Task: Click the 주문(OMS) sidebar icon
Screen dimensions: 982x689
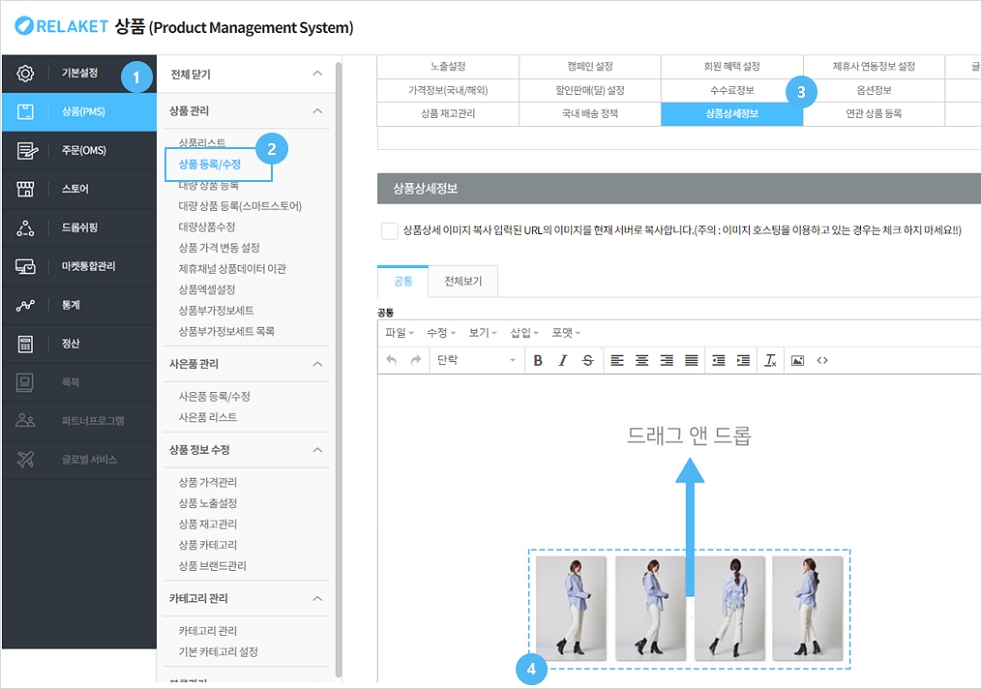Action: click(26, 151)
